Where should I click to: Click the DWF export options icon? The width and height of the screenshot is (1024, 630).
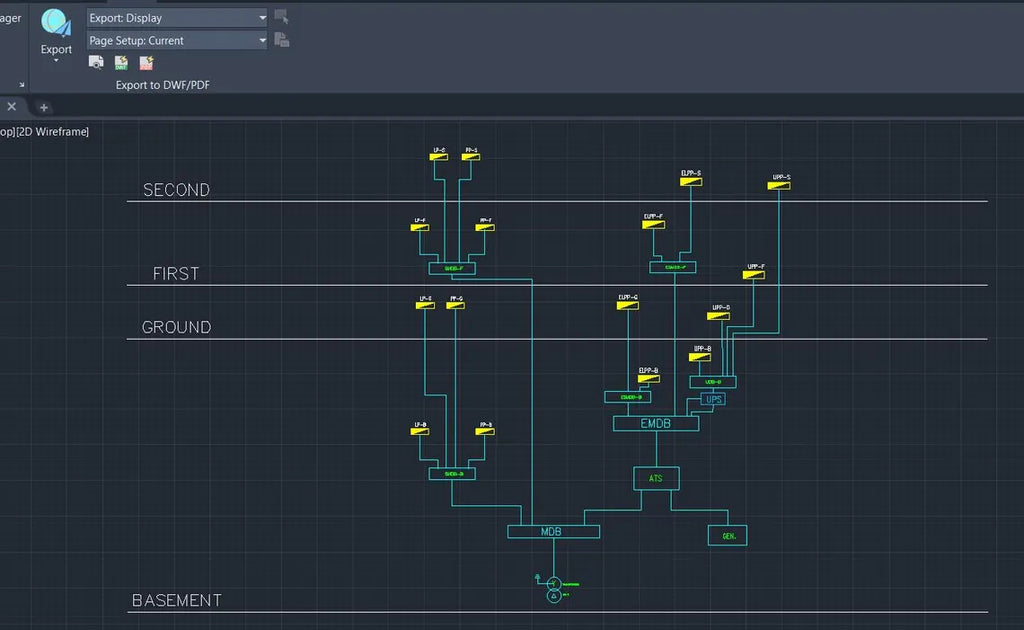[121, 63]
